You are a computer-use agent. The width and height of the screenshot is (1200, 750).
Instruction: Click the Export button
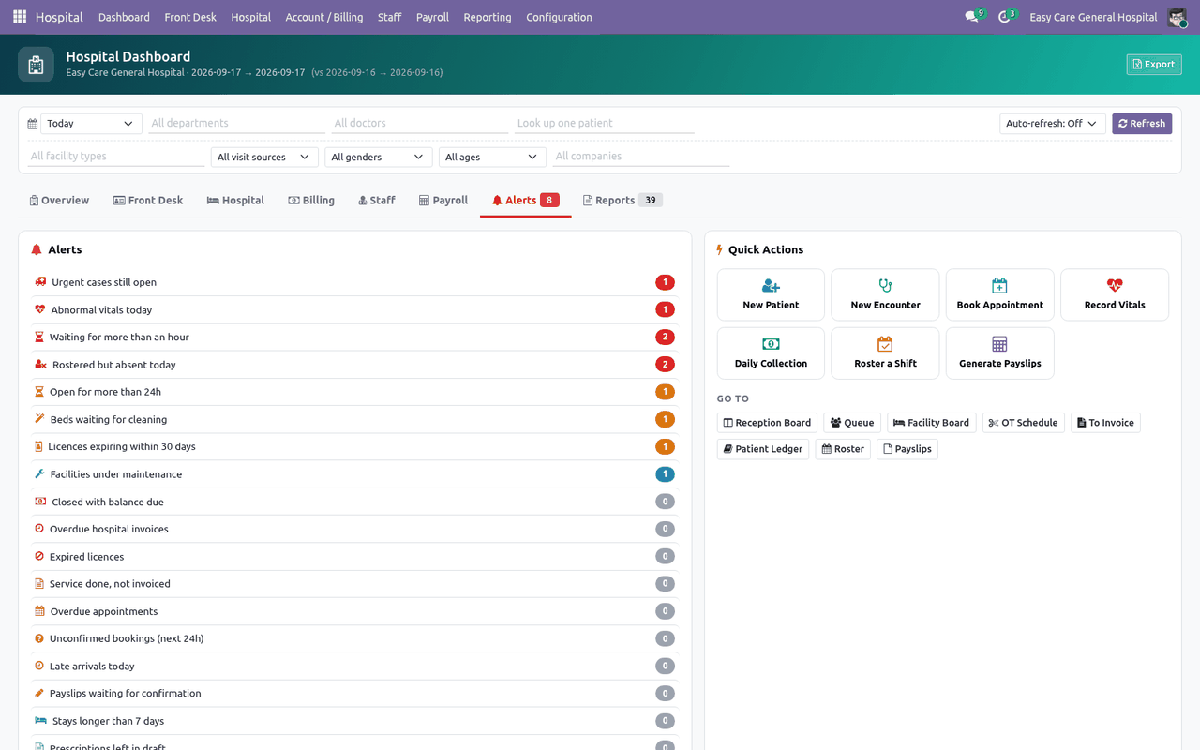(1154, 64)
